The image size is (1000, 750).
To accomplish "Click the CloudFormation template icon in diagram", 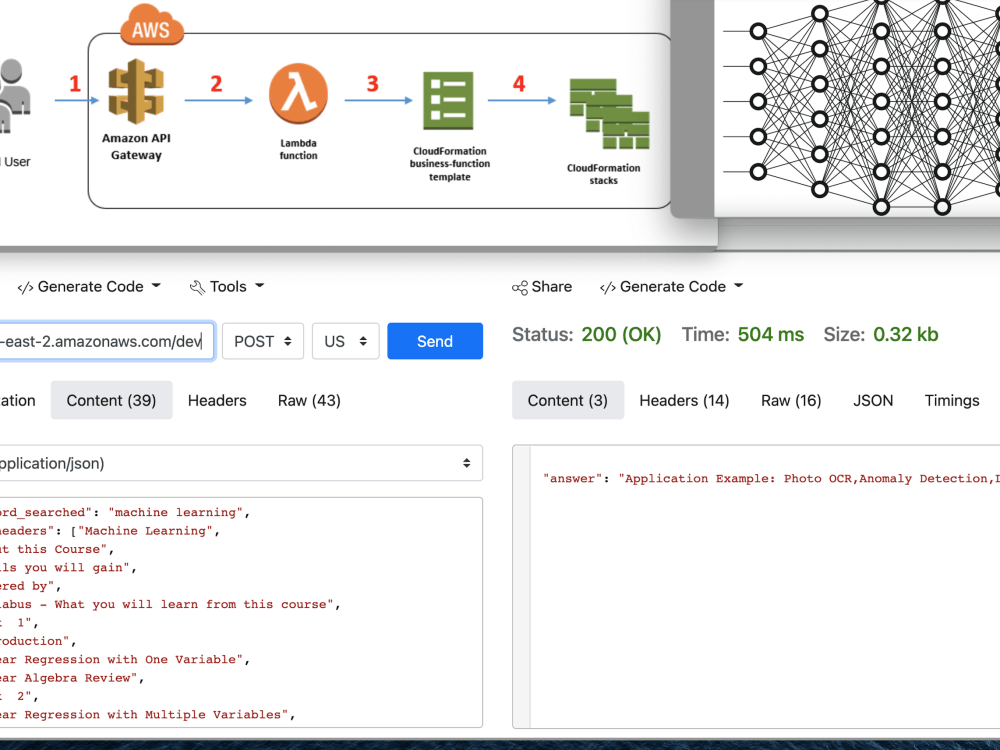I will pyautogui.click(x=448, y=101).
